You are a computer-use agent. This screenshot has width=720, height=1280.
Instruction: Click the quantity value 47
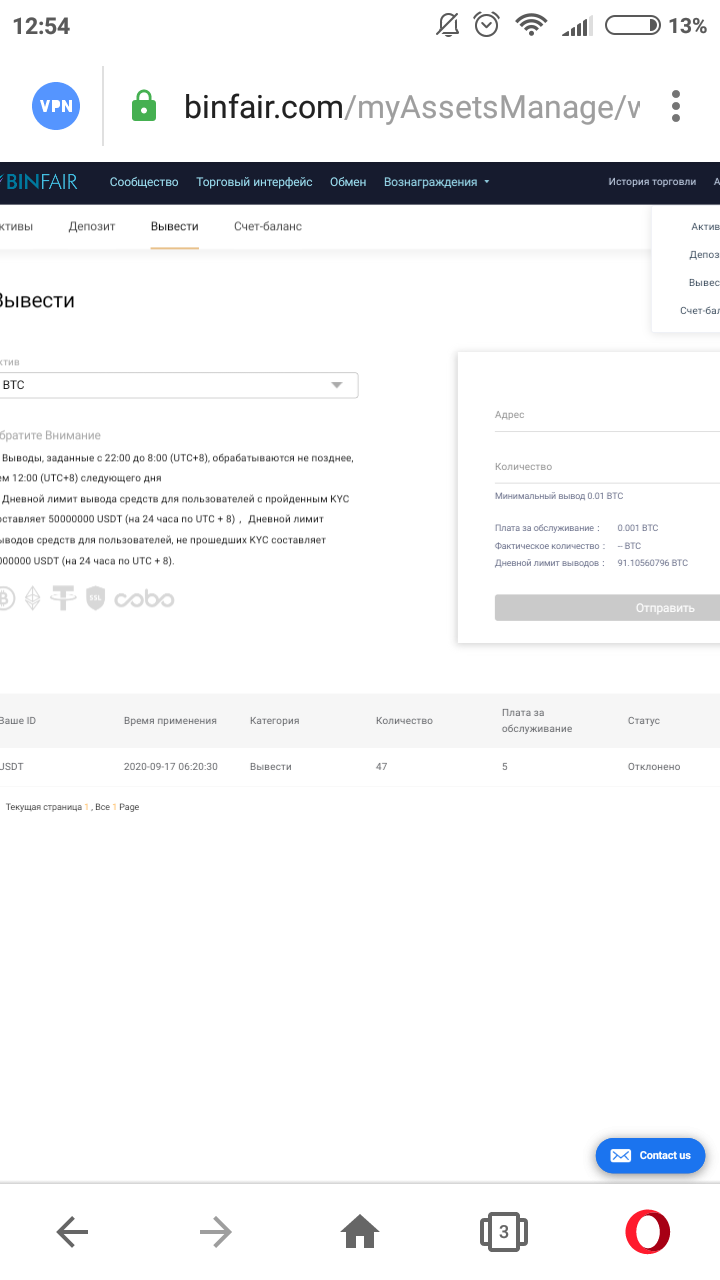click(381, 767)
